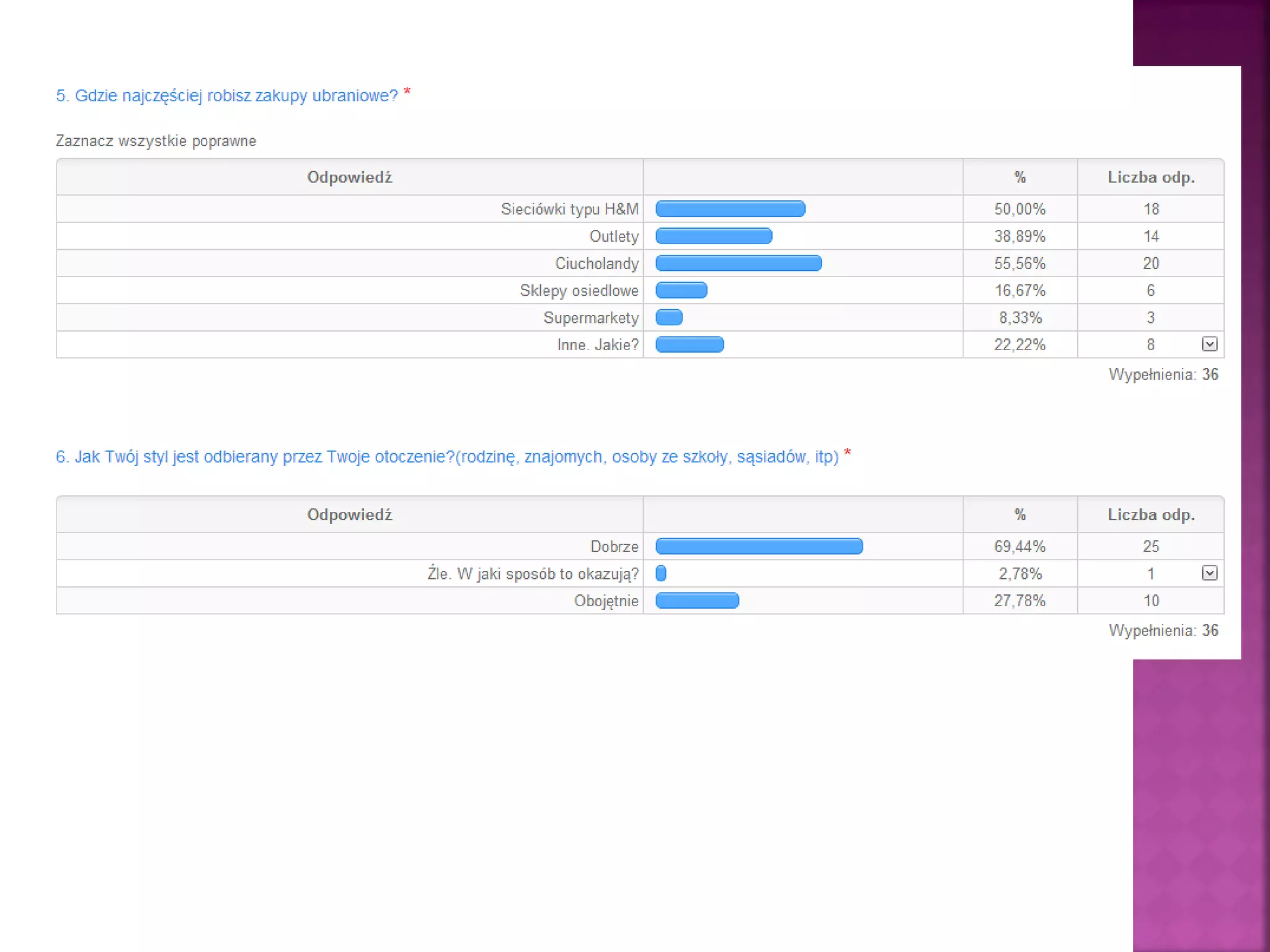
Task: Click Liczba odp. header in first table
Action: click(x=1151, y=177)
